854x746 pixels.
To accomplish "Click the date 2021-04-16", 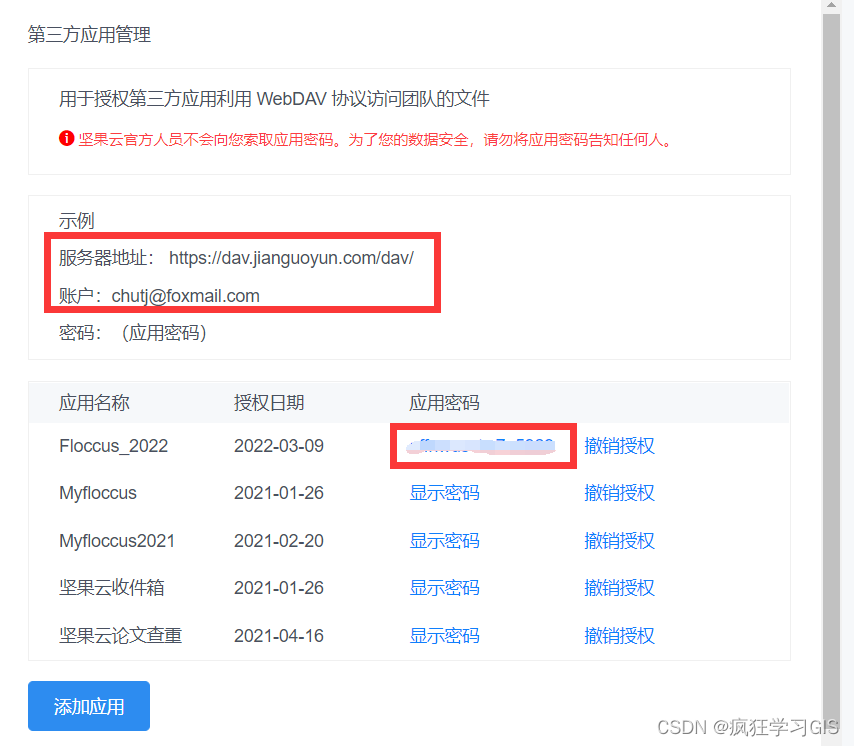I will point(279,636).
